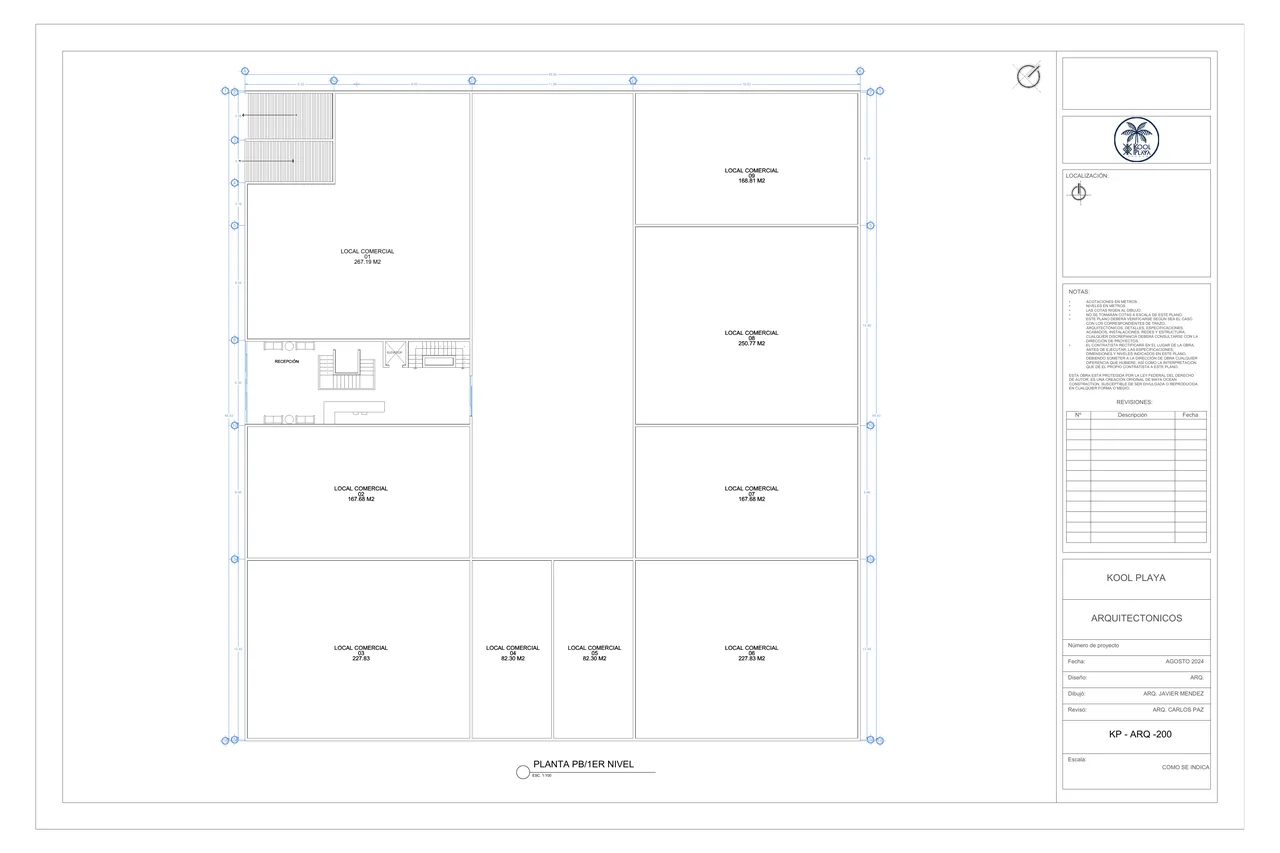
Task: Click the area value 250.77 M2
Action: point(751,343)
